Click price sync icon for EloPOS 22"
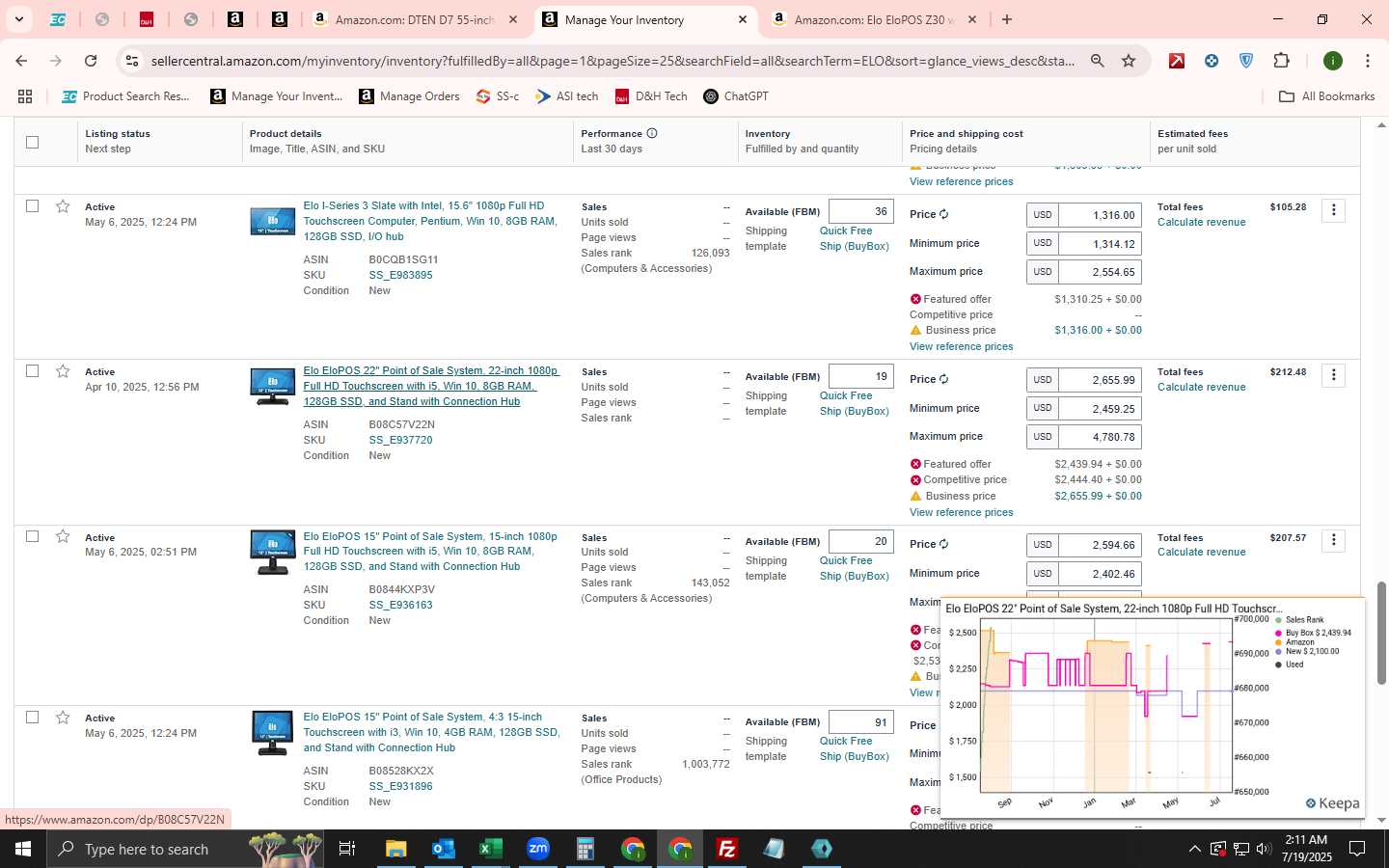The image size is (1389, 868). (943, 379)
